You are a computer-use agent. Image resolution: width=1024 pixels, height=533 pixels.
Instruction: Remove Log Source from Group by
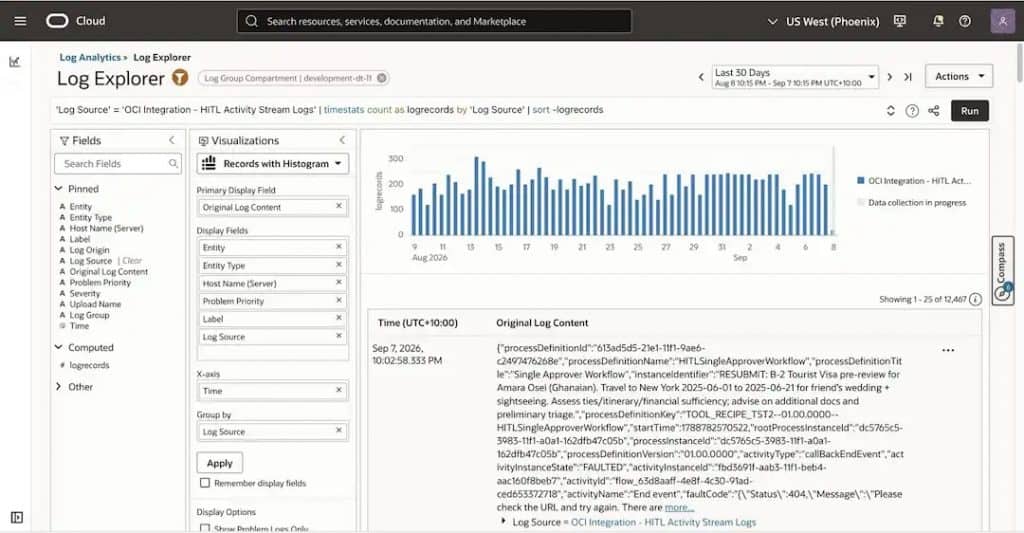click(339, 430)
